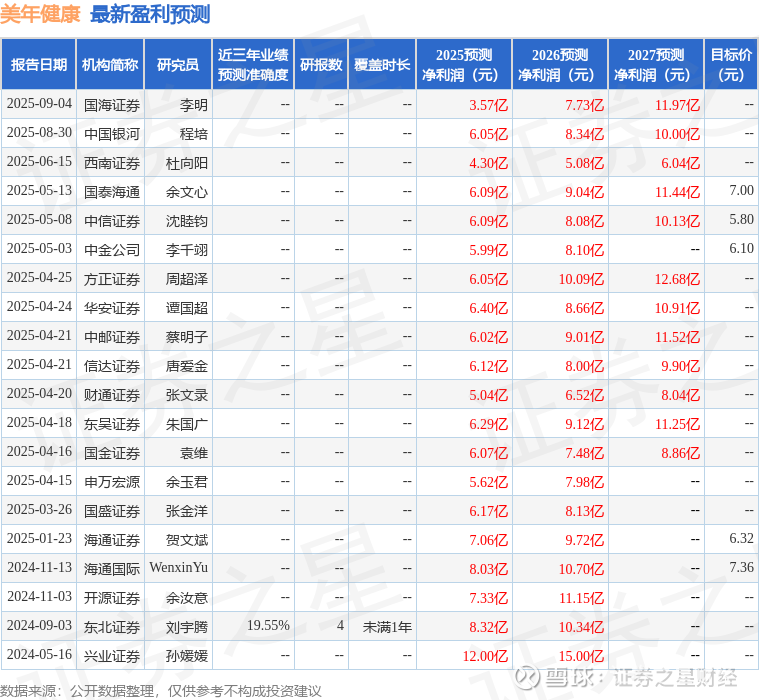Select researcher 李明

[194, 105]
